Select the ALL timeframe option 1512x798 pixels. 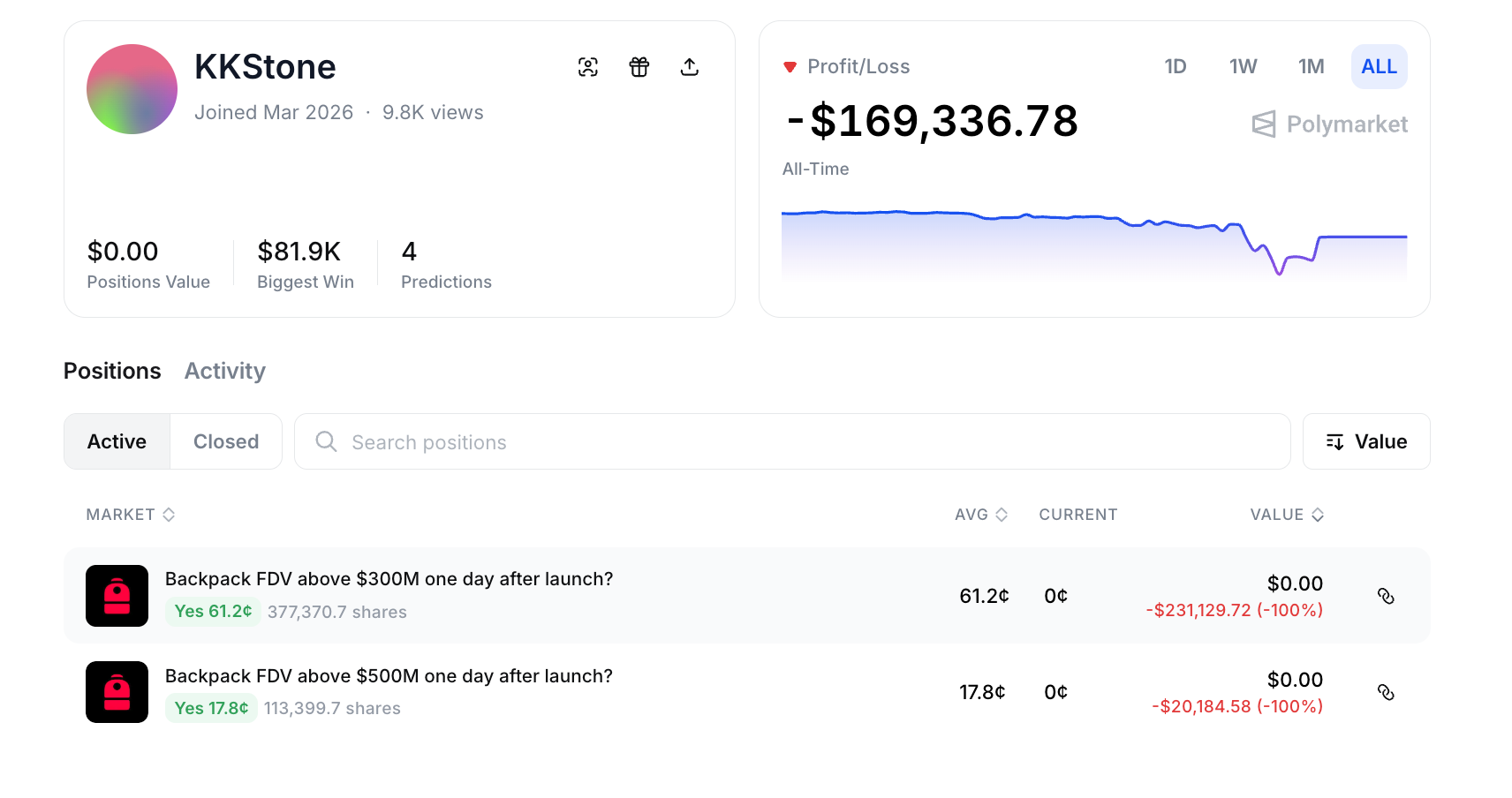pos(1379,67)
